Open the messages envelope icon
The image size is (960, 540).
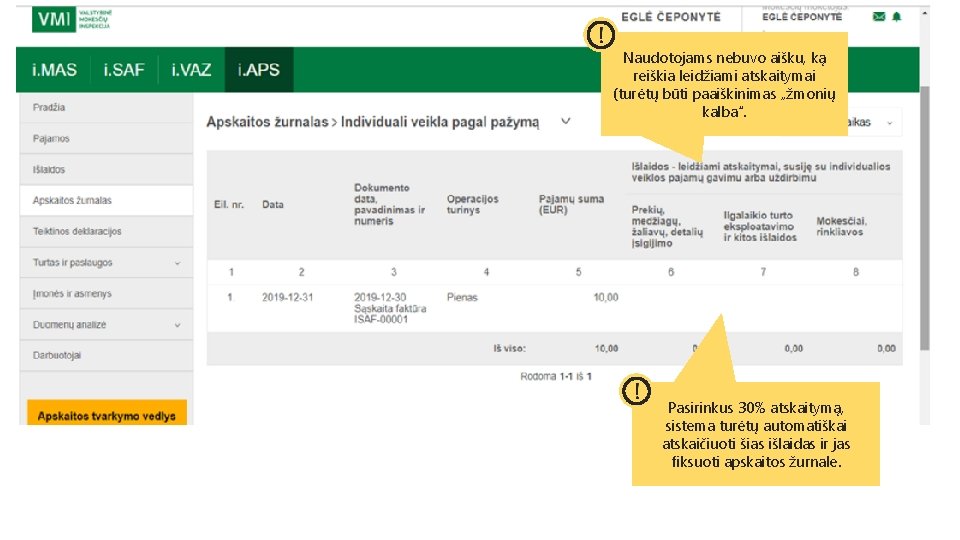pos(879,17)
